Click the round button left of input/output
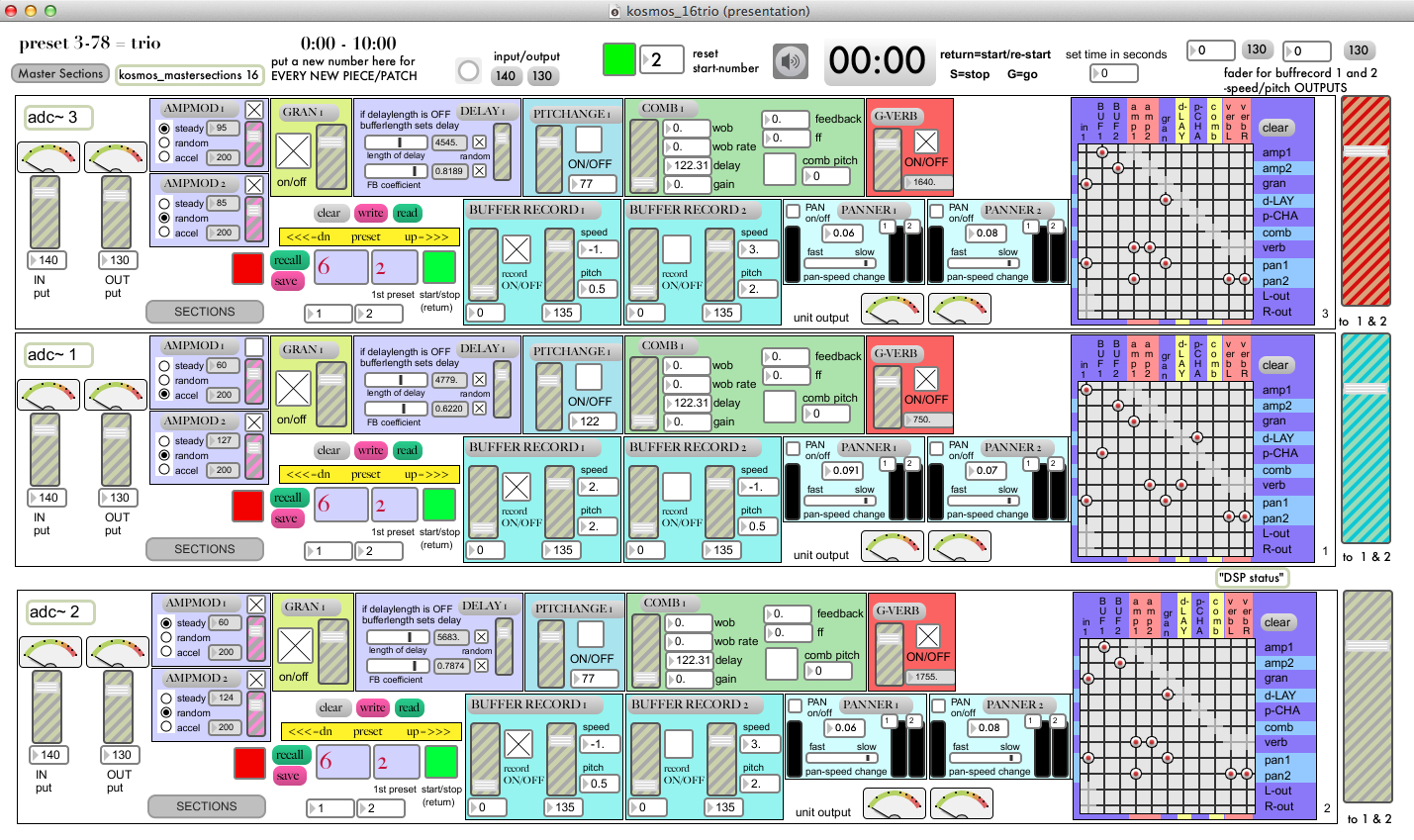The height and width of the screenshot is (840, 1414). click(x=468, y=70)
